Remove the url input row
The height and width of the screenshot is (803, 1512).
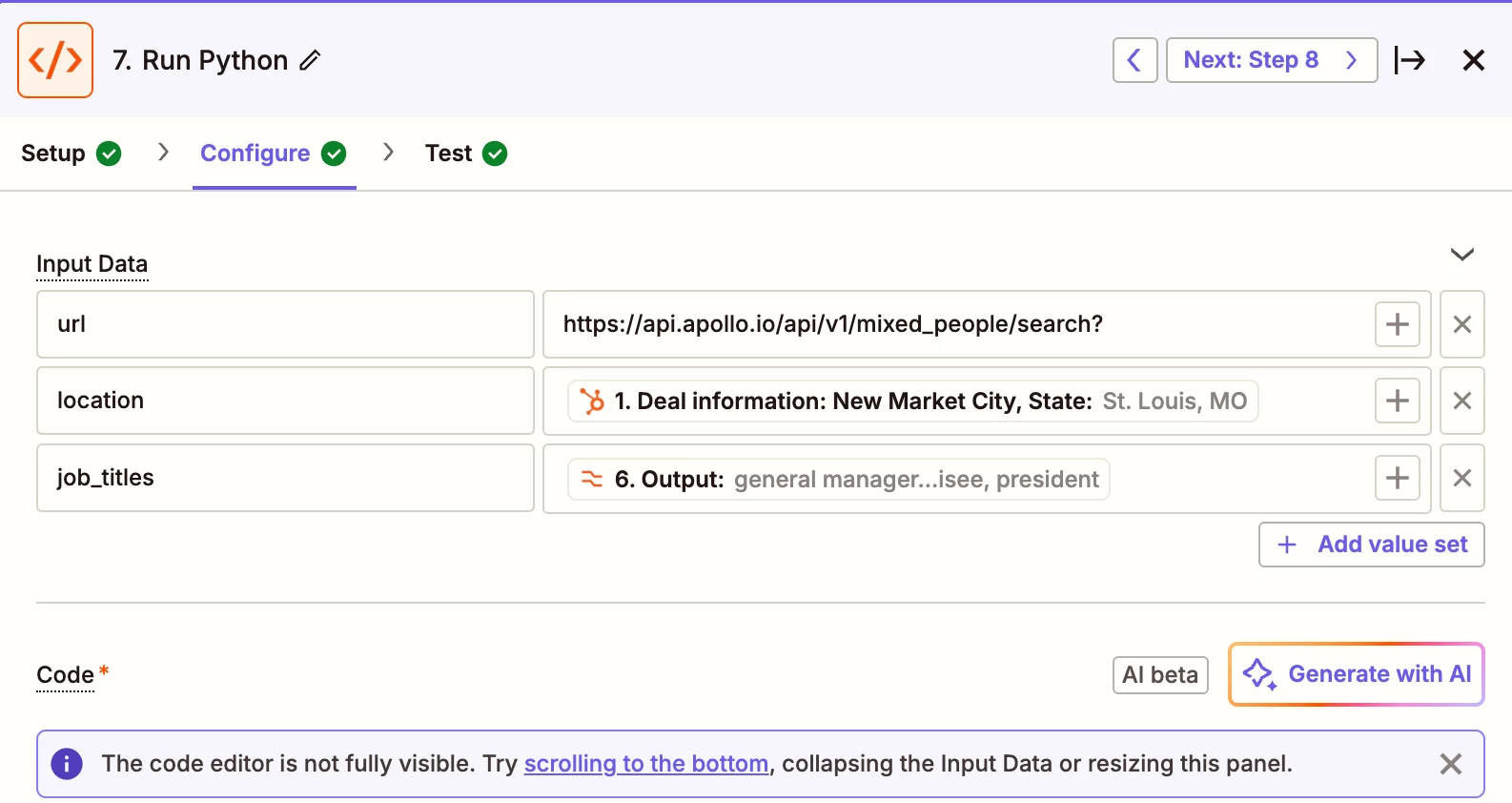(1461, 324)
